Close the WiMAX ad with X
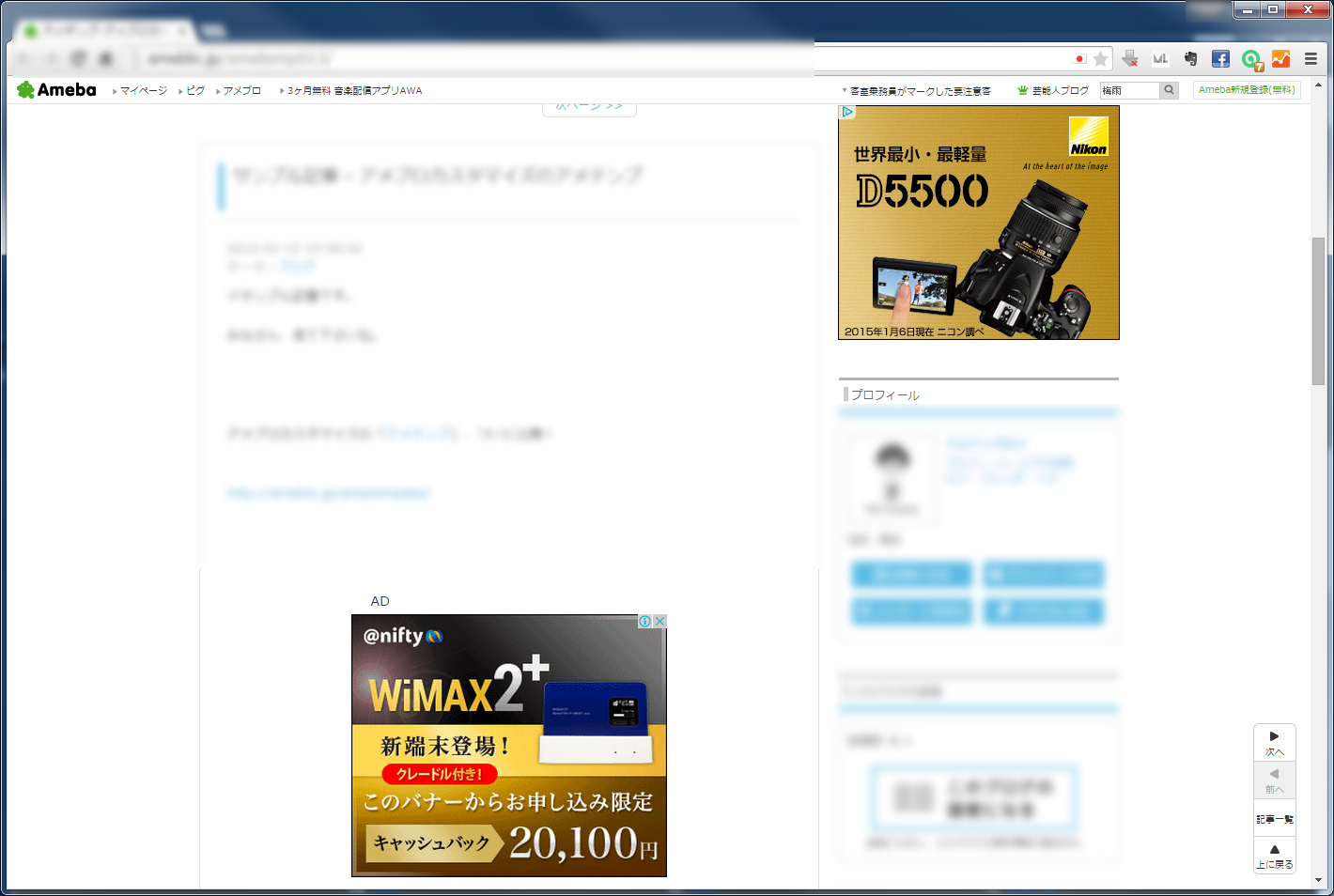 pyautogui.click(x=660, y=621)
